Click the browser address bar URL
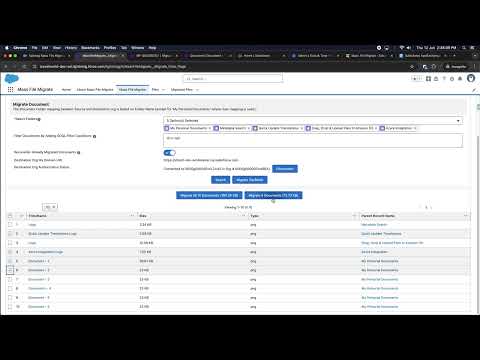The image size is (480, 360). (x=113, y=67)
